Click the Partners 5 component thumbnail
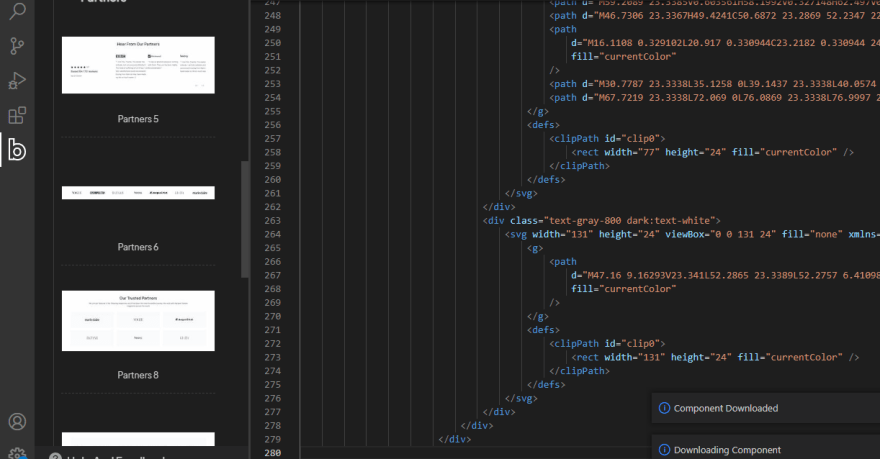 tap(138, 65)
